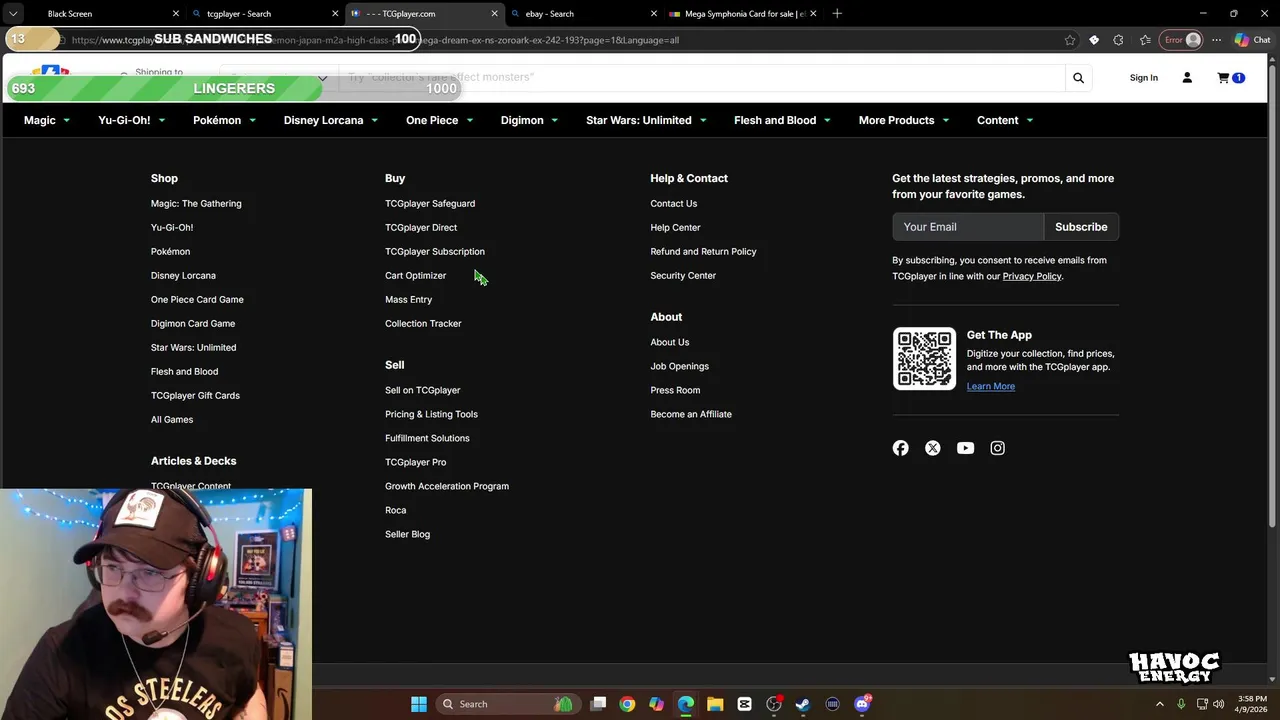Open Cart Optimizer link
1280x720 pixels.
[x=415, y=275]
